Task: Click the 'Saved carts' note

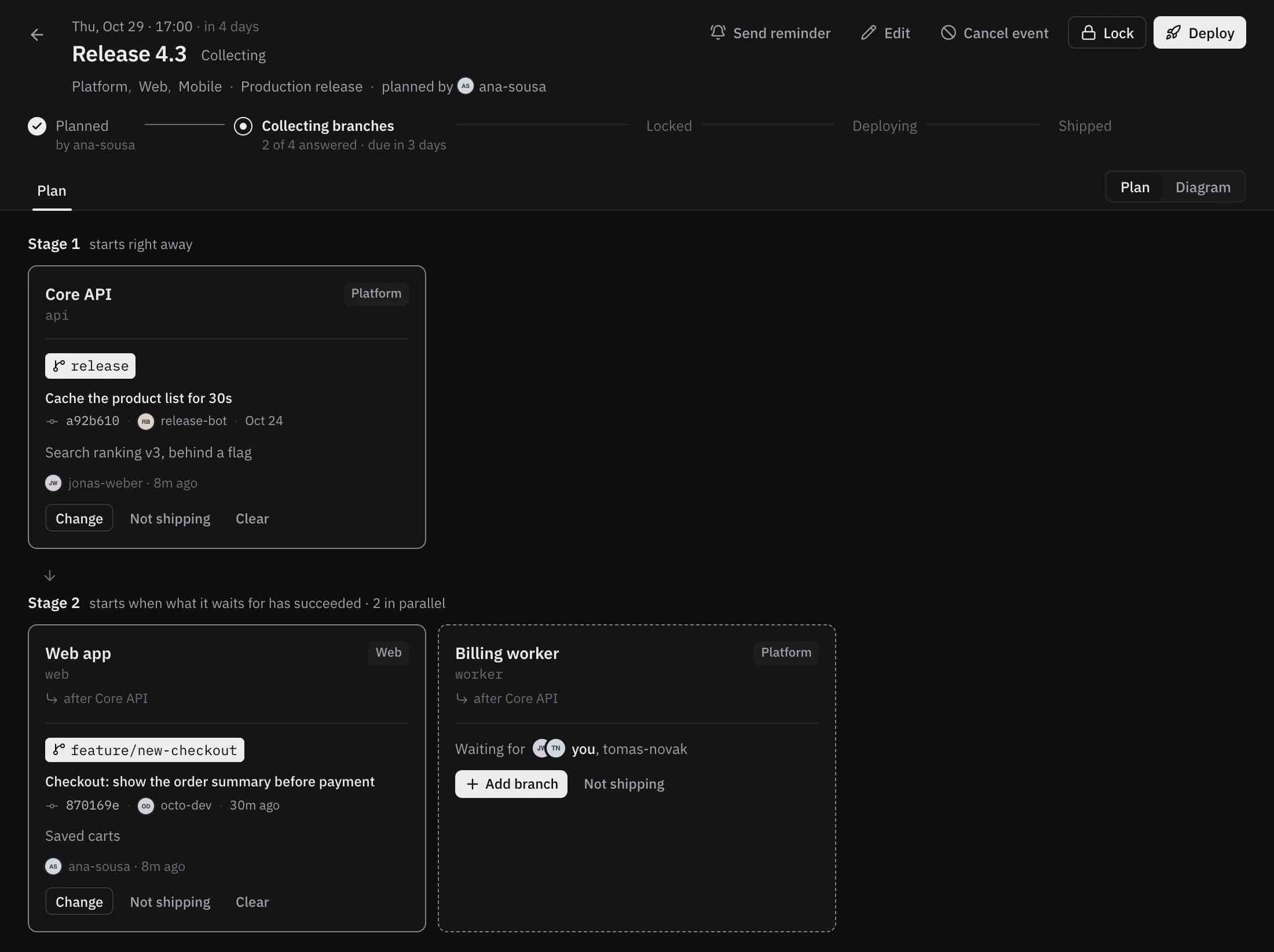Action: pyautogui.click(x=82, y=836)
